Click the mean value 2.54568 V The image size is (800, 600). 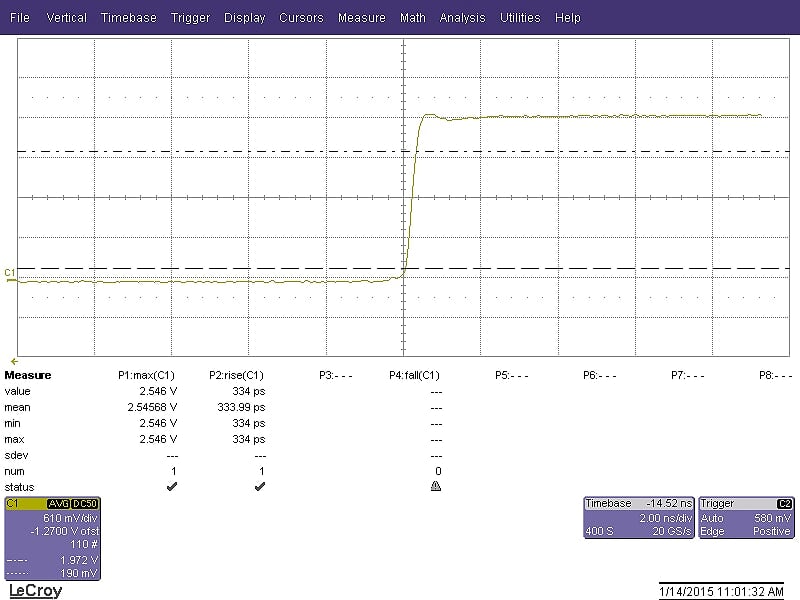pos(152,407)
